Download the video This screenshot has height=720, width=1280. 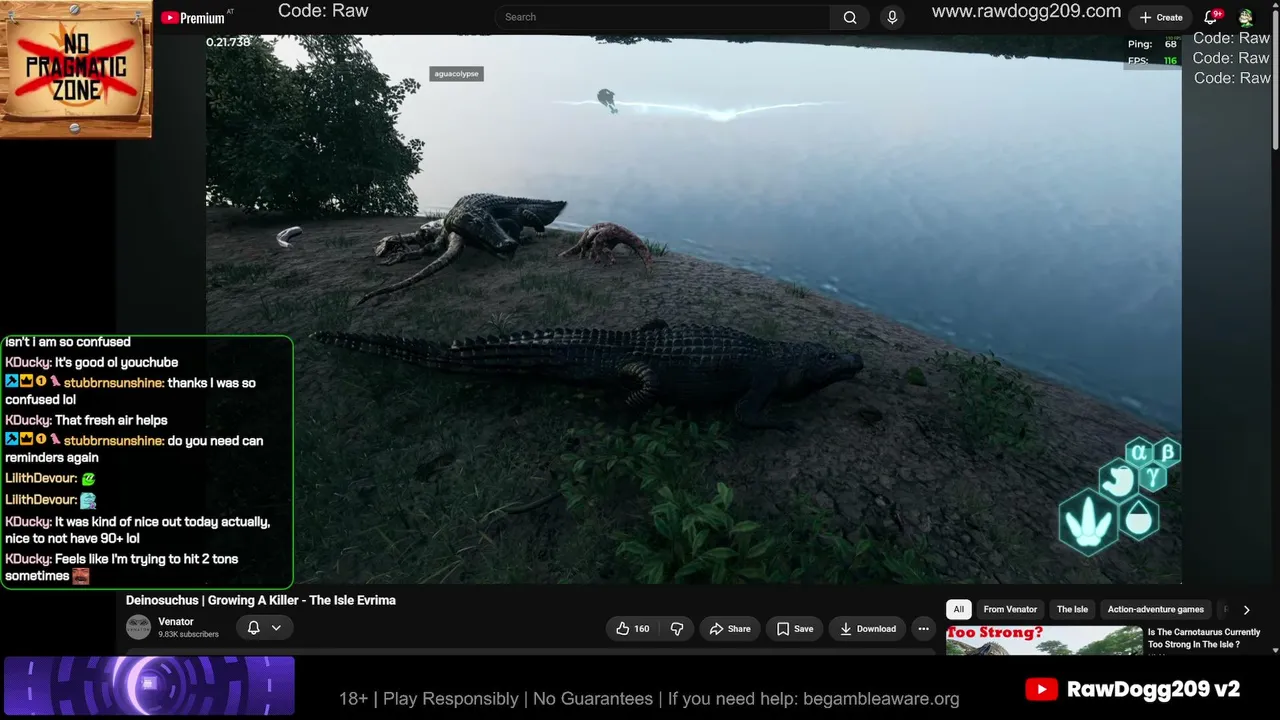[x=868, y=629]
